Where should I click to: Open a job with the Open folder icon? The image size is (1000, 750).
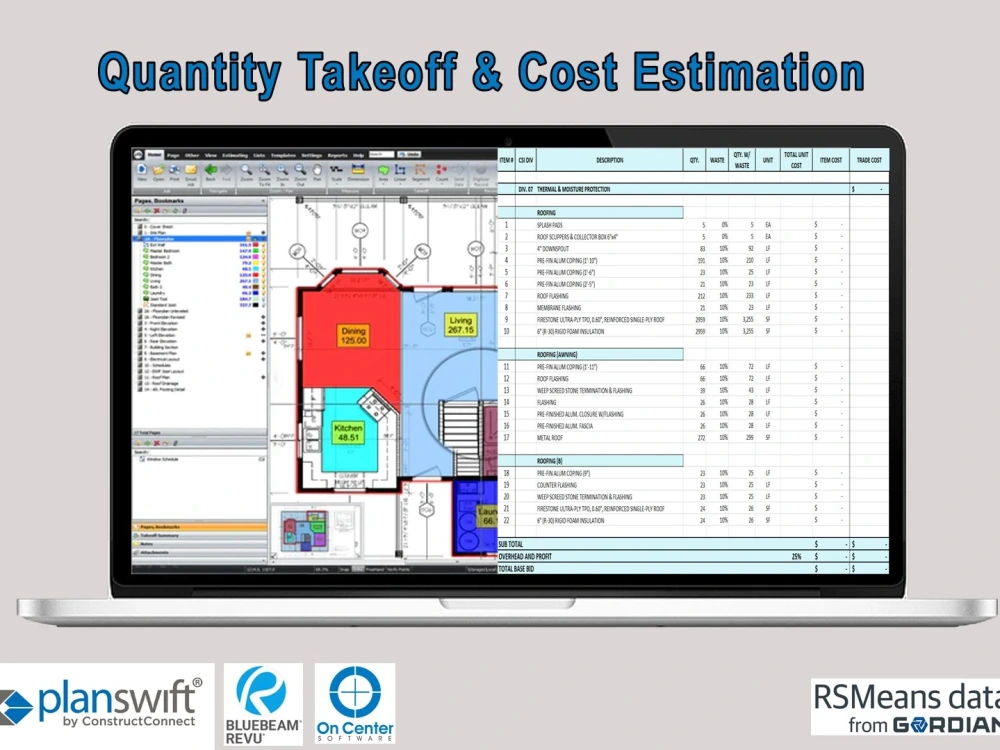click(158, 170)
